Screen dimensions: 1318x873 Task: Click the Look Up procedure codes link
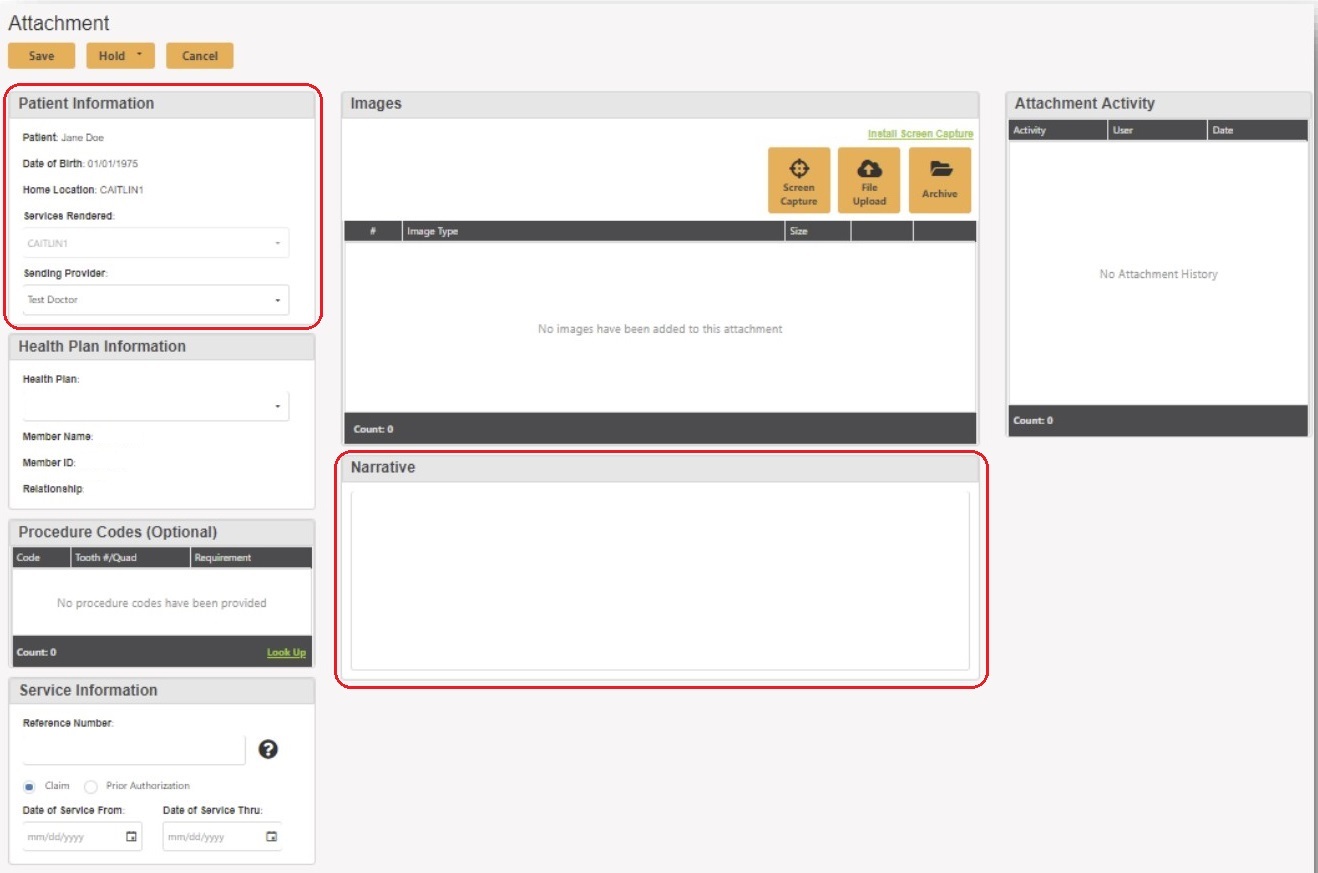coord(286,653)
